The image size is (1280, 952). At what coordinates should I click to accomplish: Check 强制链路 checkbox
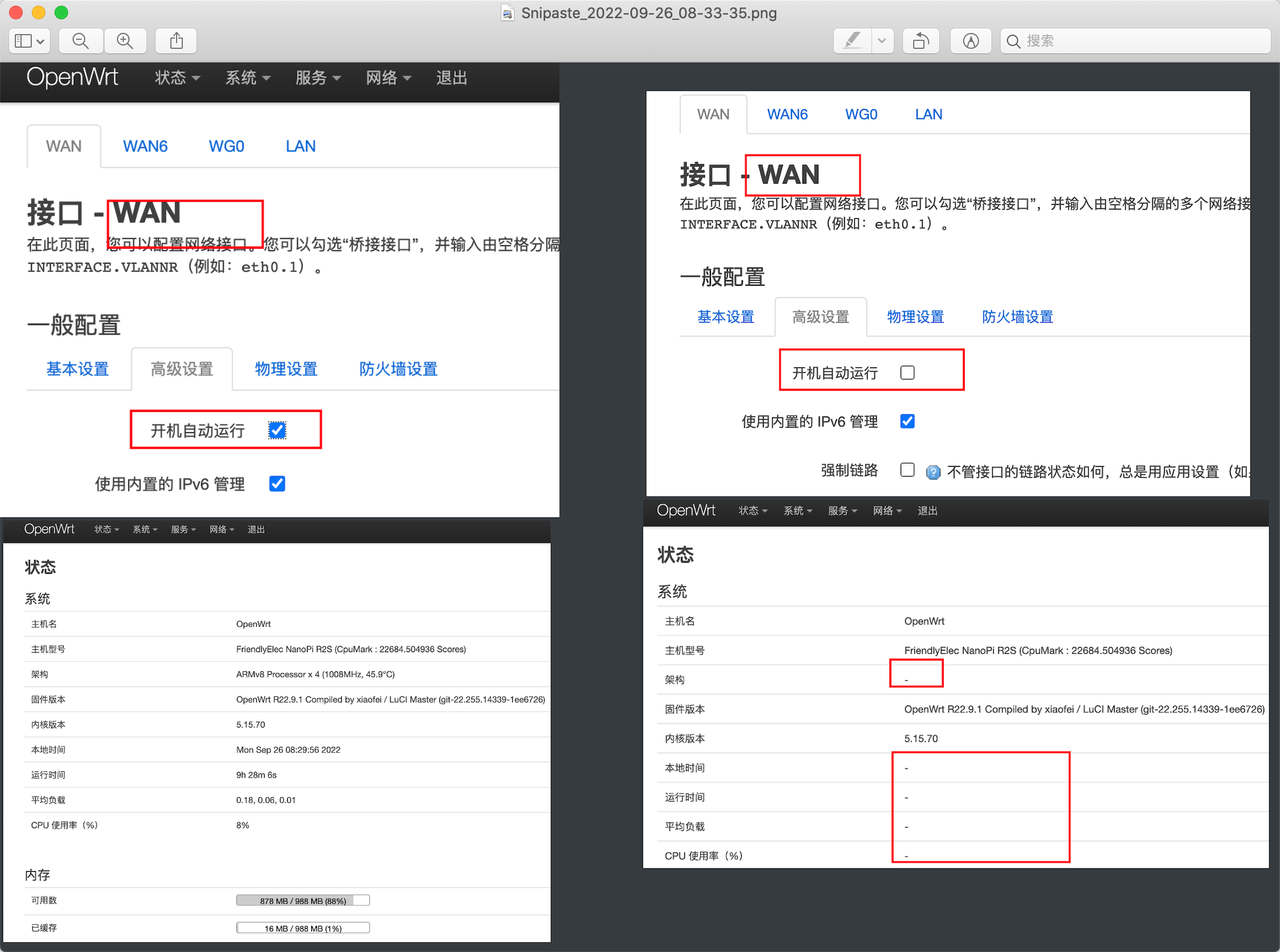click(907, 470)
